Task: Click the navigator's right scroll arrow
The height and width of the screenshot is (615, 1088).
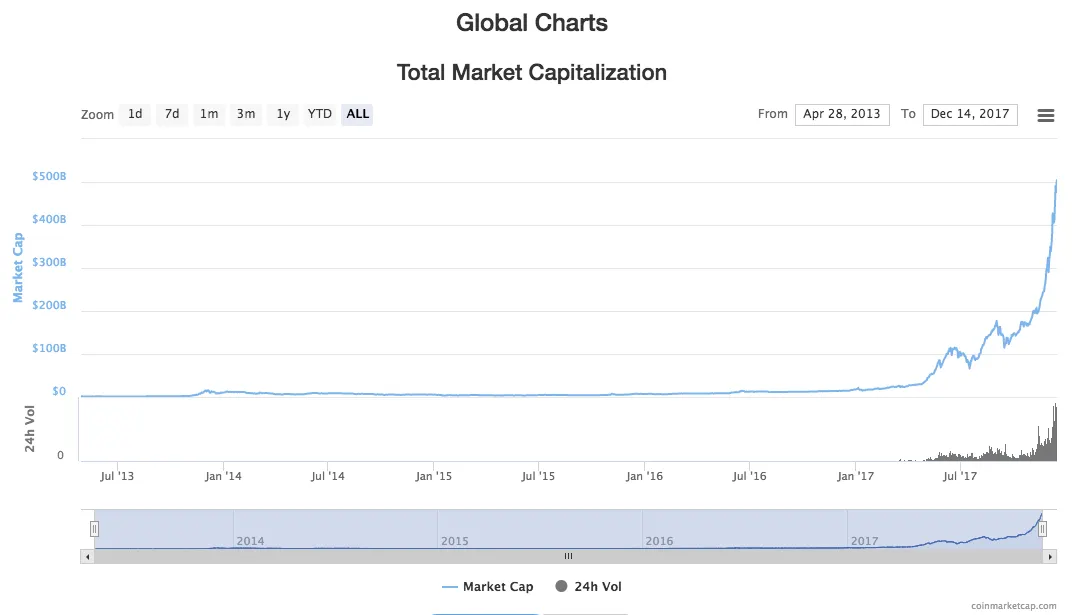Action: [x=1049, y=556]
